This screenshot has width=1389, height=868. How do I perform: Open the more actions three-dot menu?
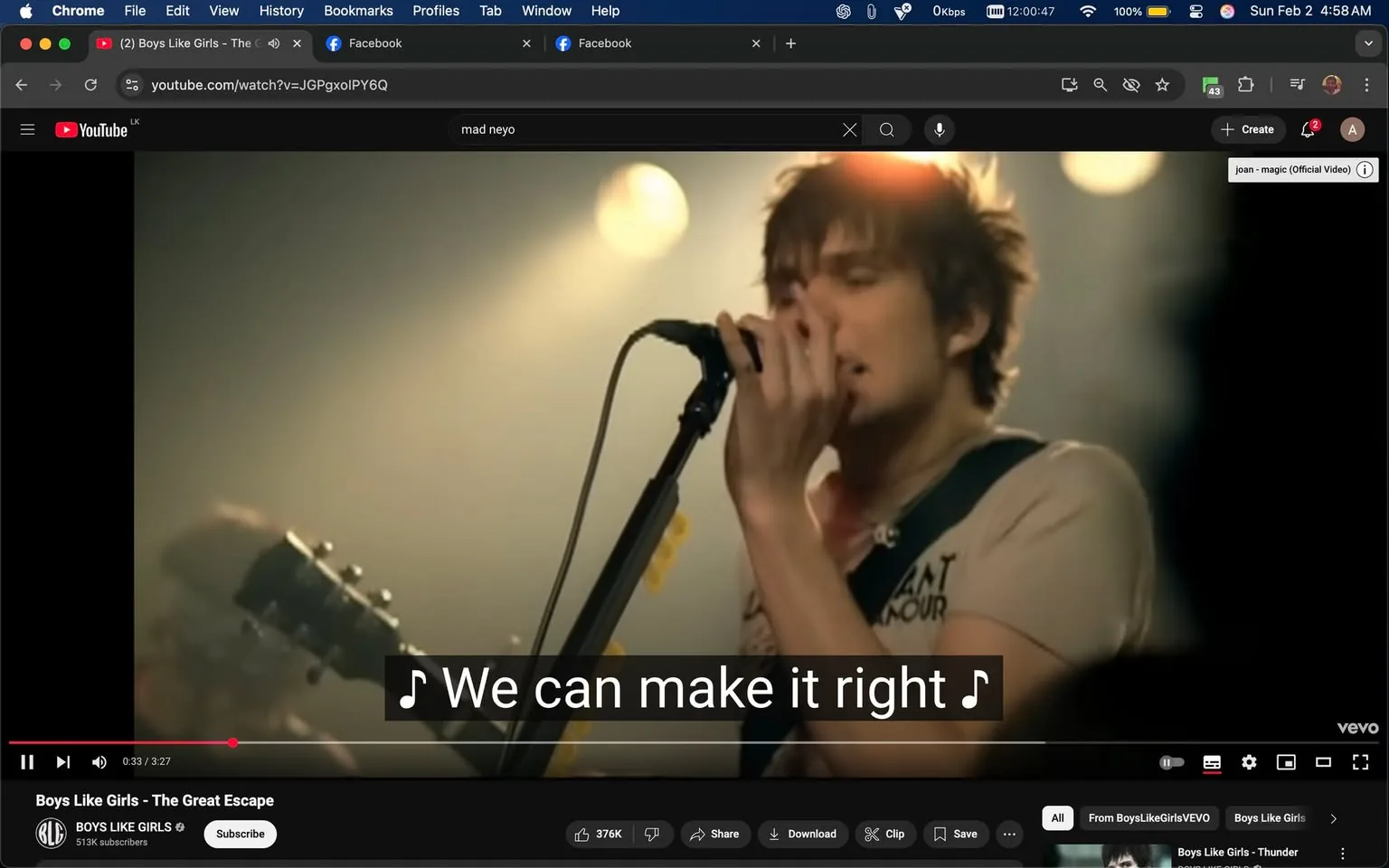tap(1008, 834)
